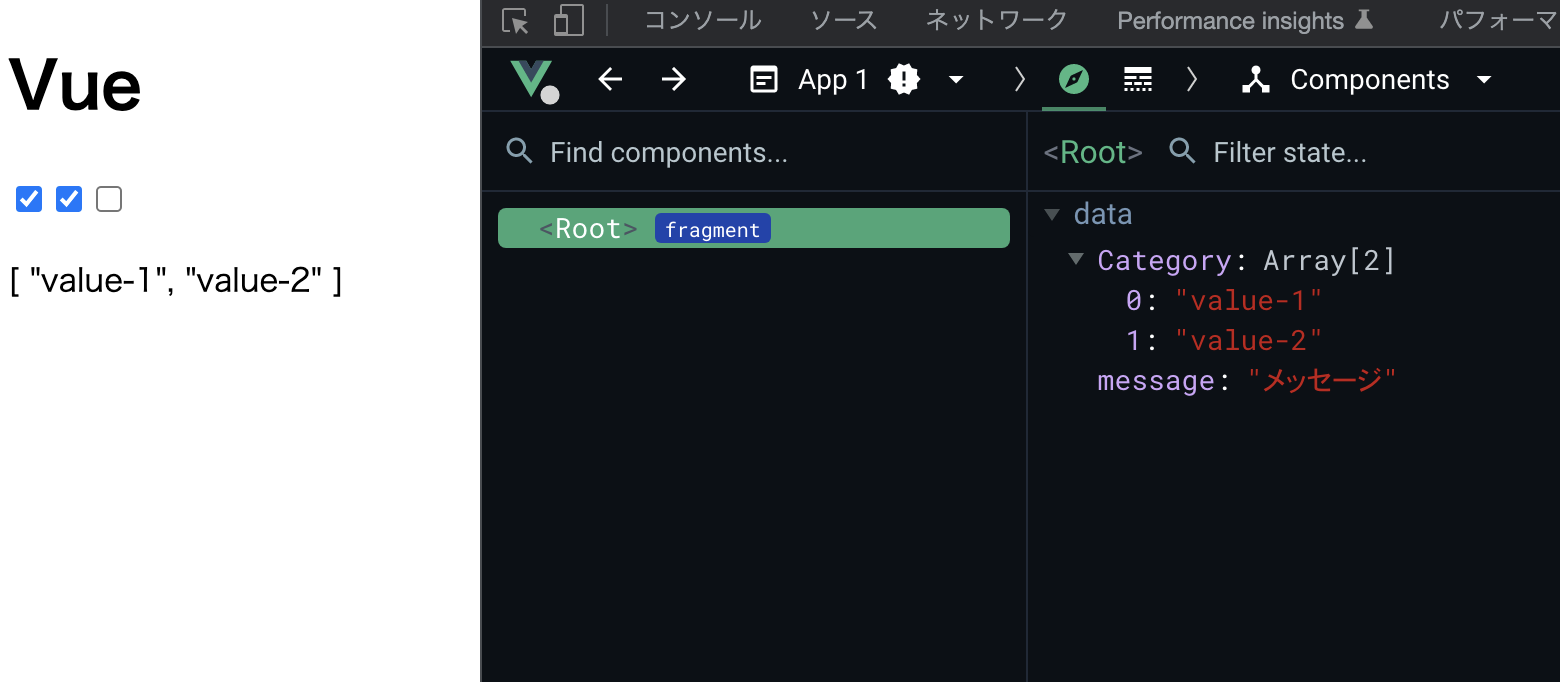Open the Components dropdown arrow

click(x=1484, y=80)
